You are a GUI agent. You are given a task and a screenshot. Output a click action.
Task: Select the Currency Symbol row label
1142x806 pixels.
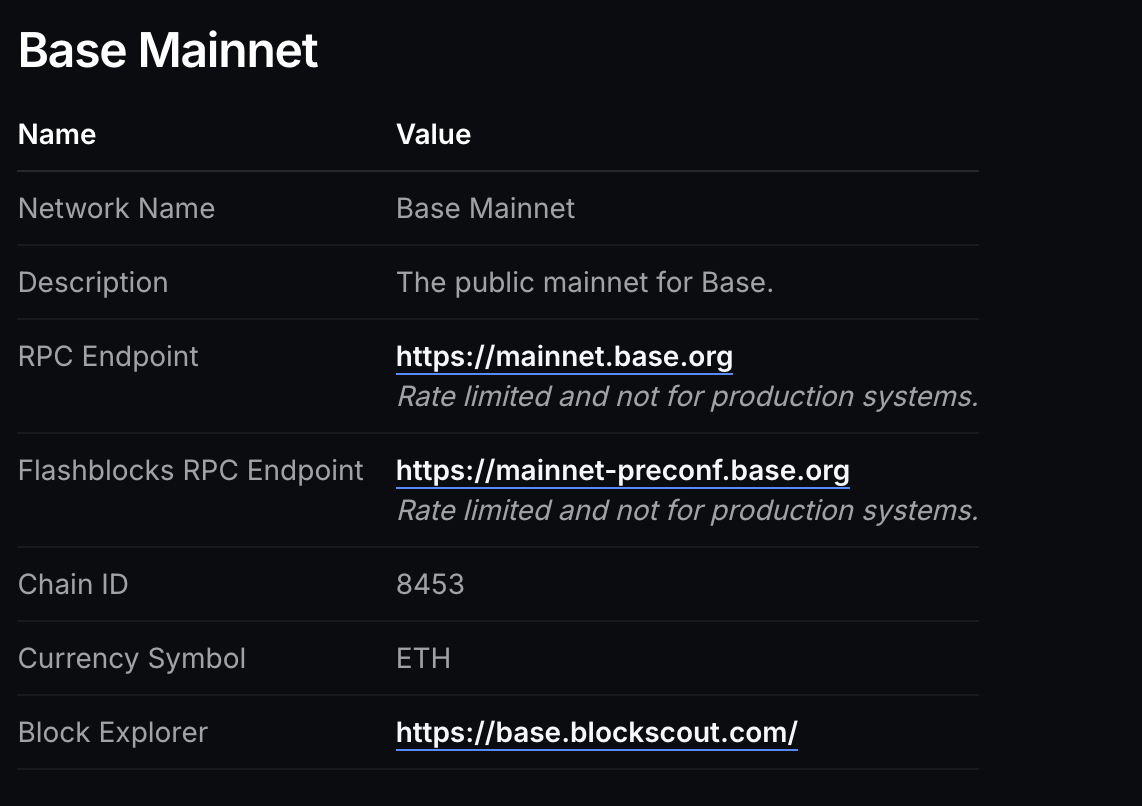click(131, 659)
